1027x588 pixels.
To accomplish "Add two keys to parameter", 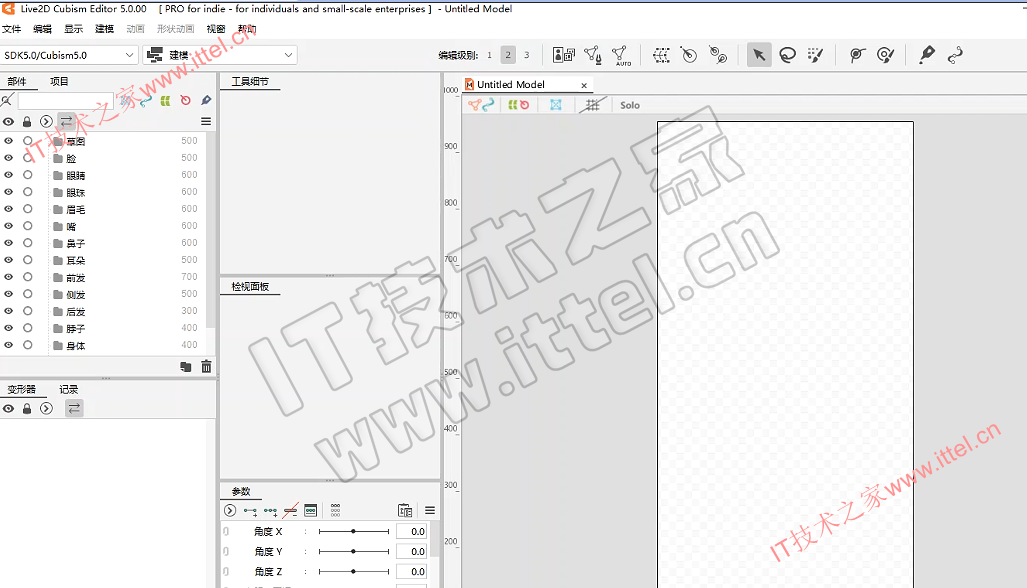I will [250, 511].
